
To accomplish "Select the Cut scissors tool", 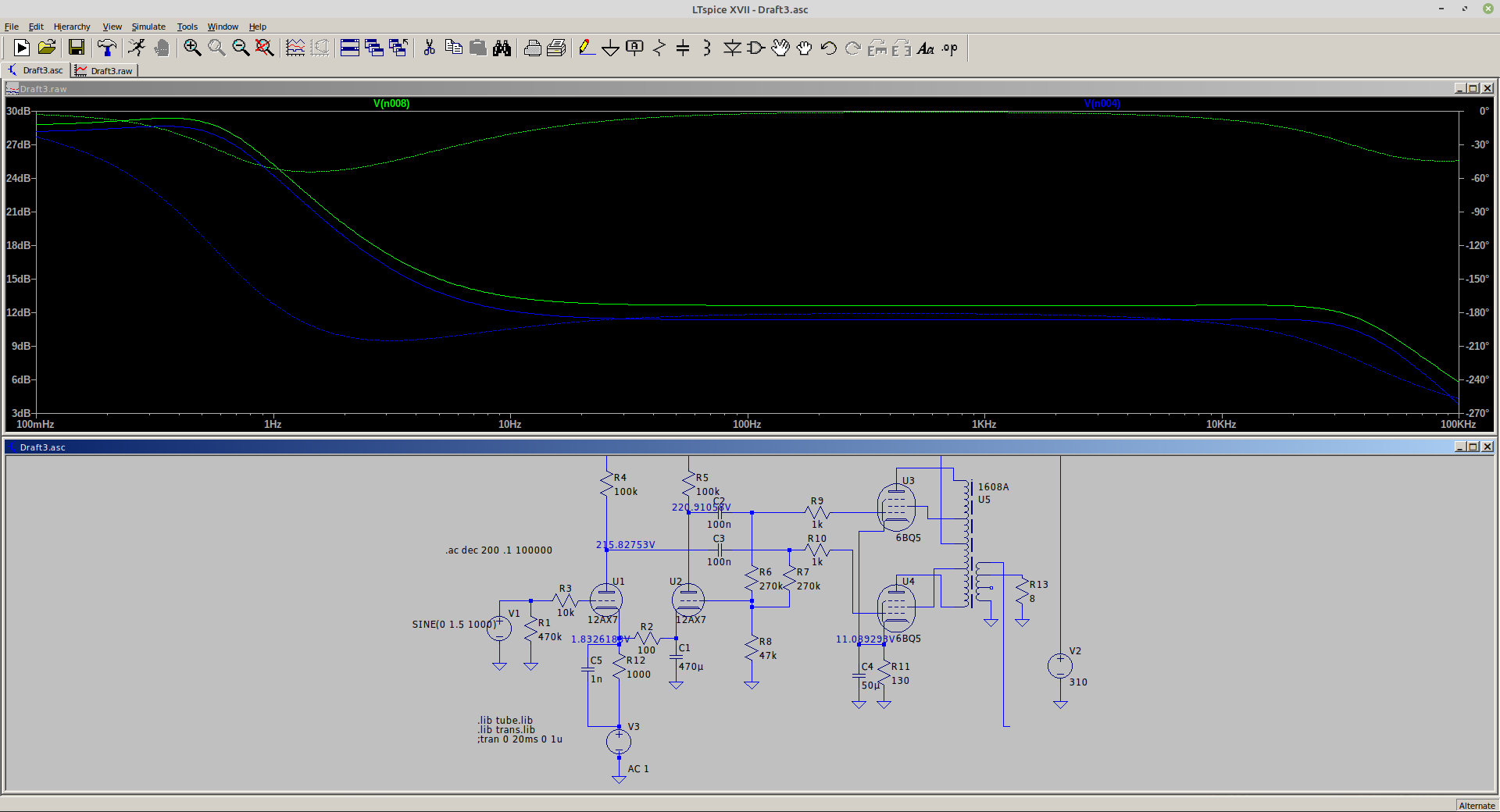I will tap(429, 48).
